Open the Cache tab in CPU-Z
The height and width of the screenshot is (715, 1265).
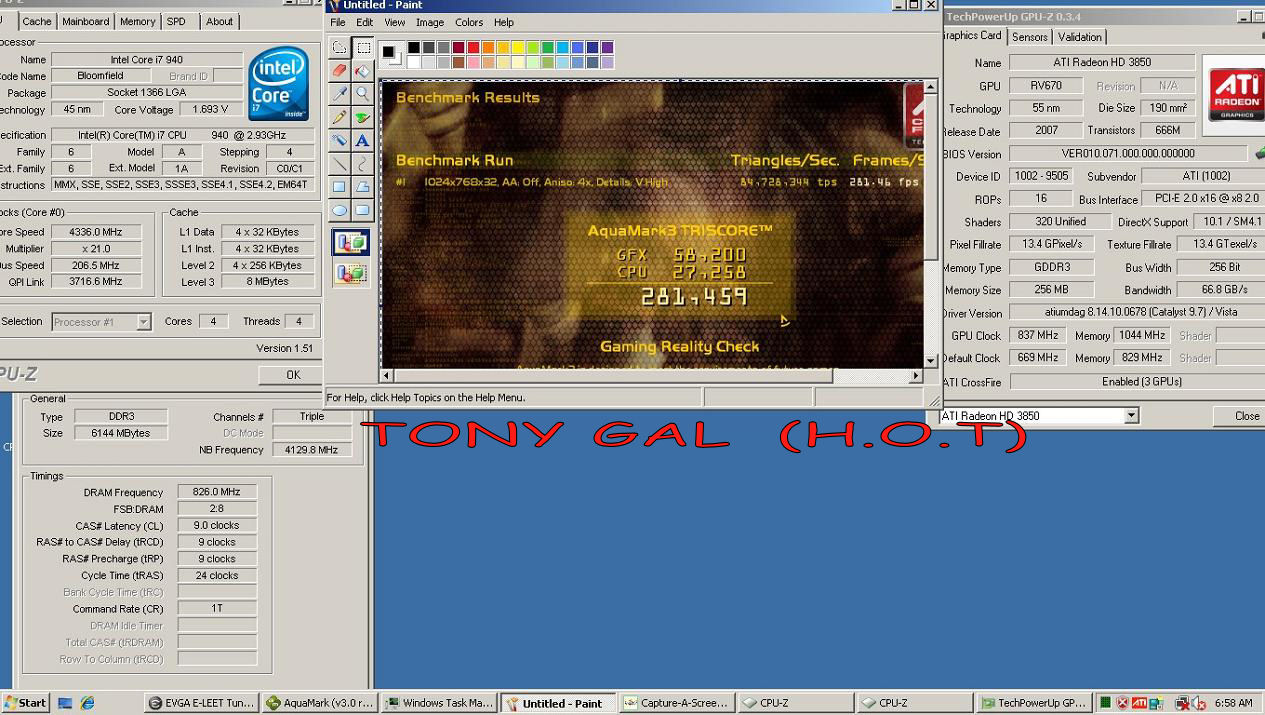[37, 21]
